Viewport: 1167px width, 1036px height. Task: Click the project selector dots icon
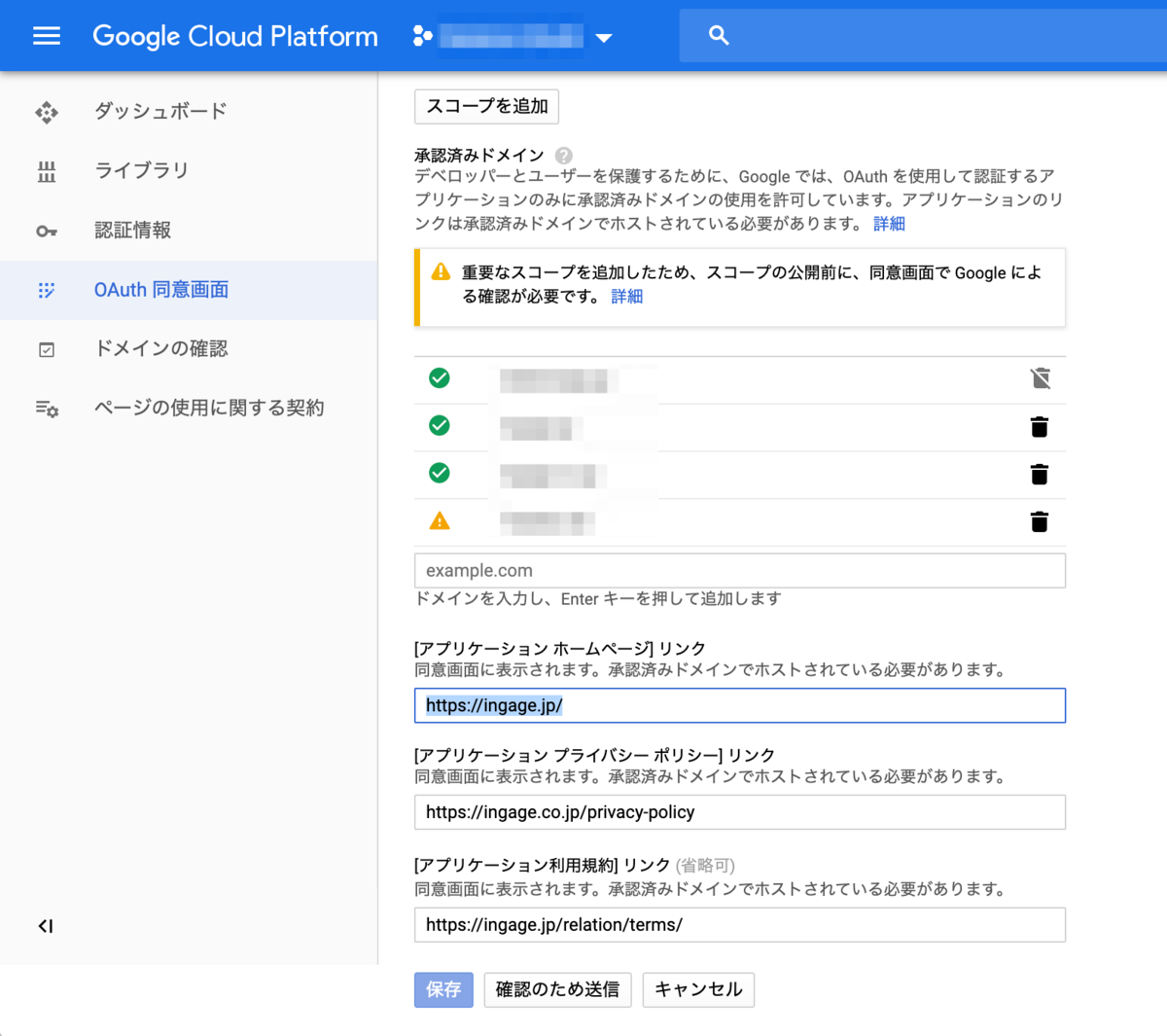point(422,36)
